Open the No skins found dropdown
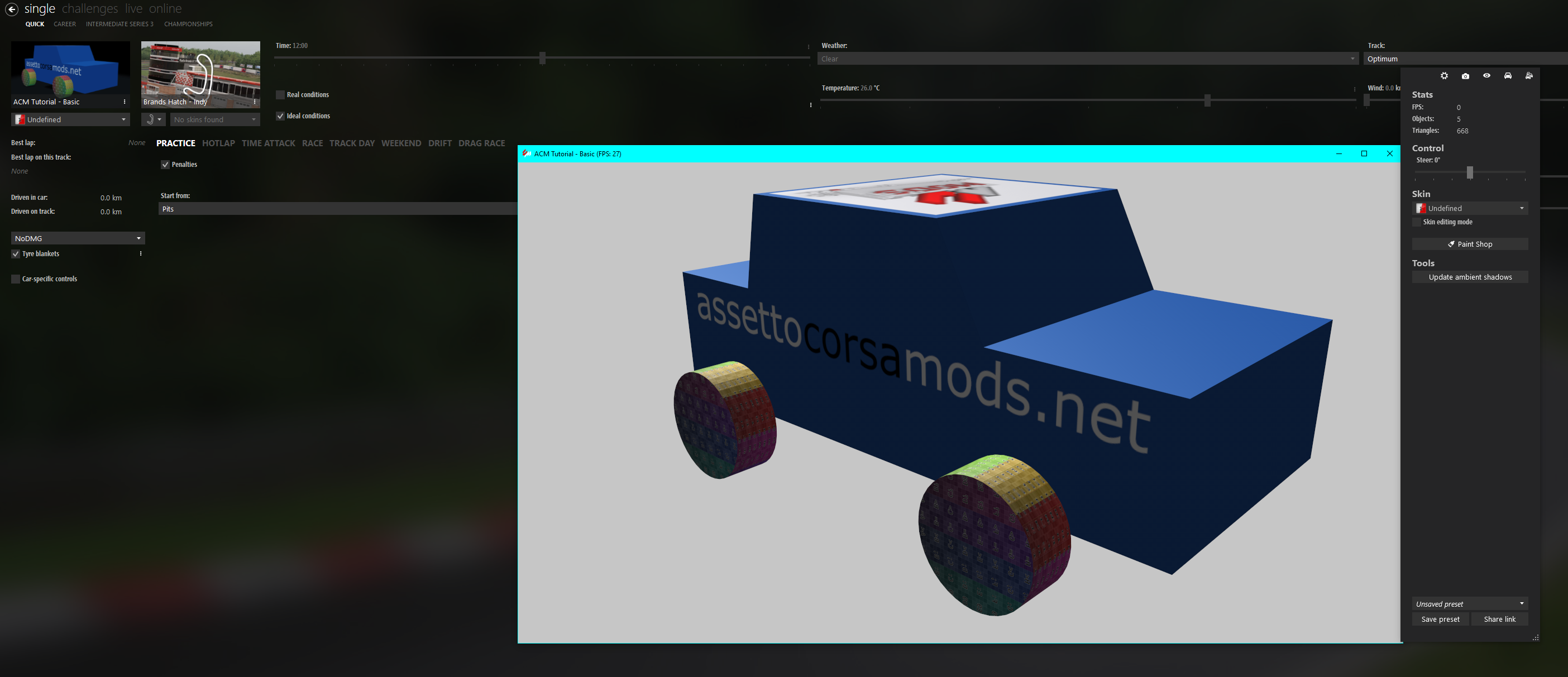Viewport: 1568px width, 677px height. [215, 119]
